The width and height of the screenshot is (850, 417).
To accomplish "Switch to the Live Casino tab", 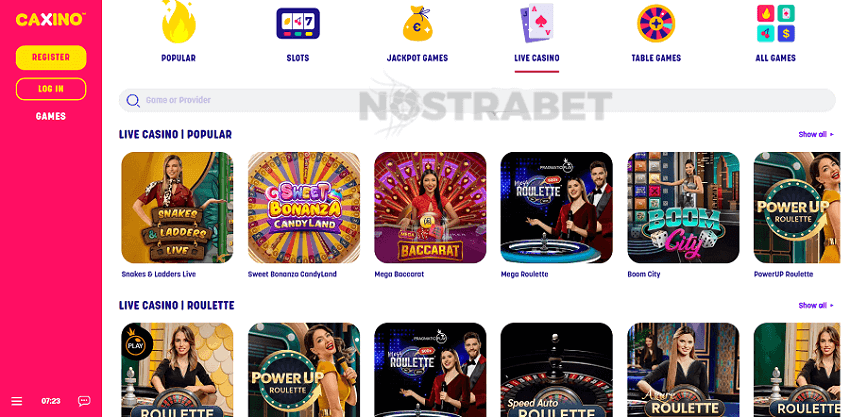I will tap(537, 58).
